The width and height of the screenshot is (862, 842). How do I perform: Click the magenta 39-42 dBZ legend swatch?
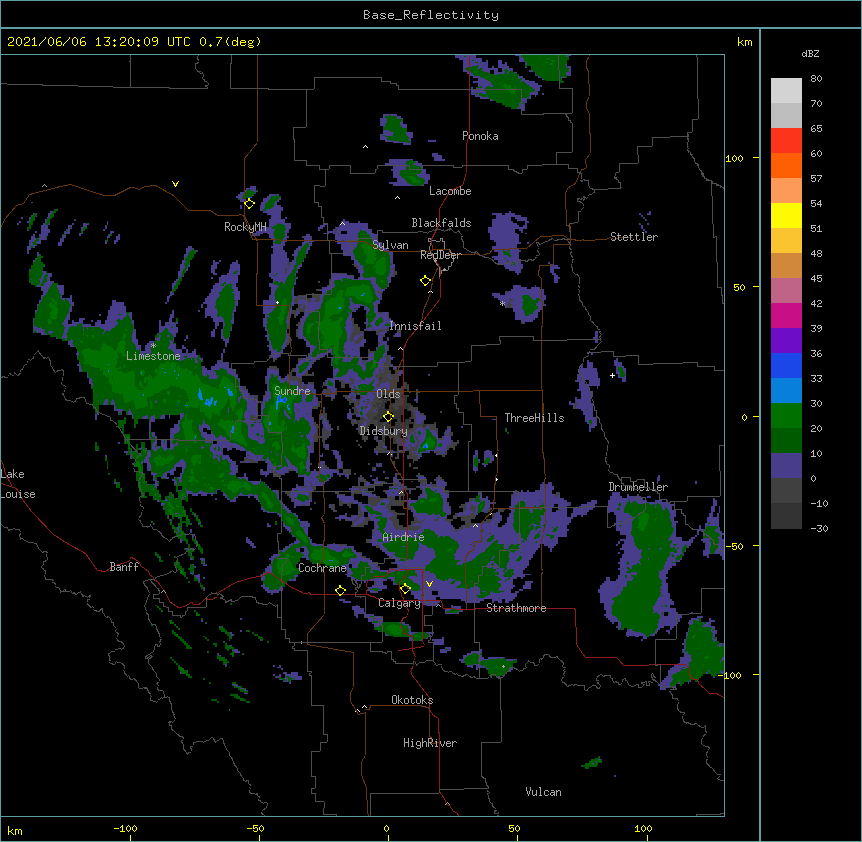786,315
